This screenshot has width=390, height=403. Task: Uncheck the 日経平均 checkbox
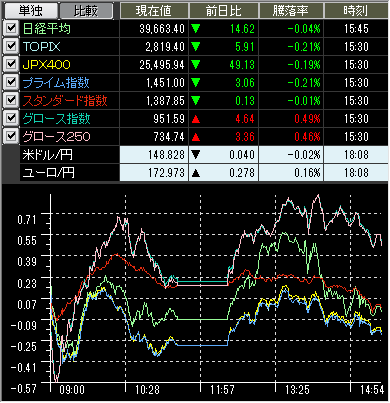tap(11, 28)
